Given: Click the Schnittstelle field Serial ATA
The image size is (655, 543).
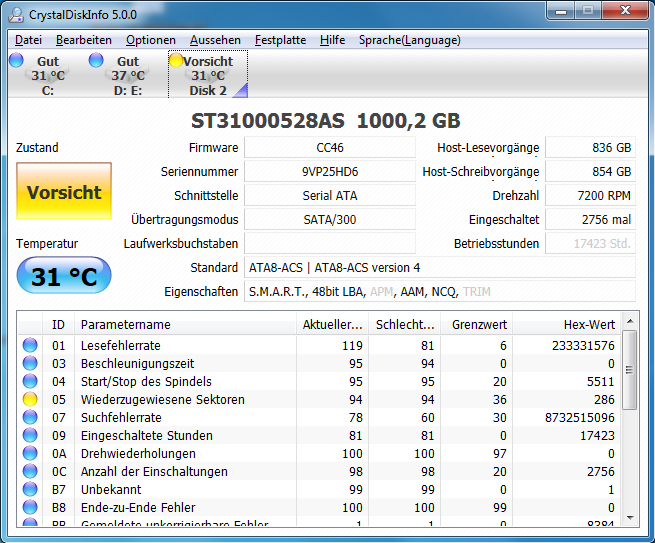Looking at the screenshot, I should click(x=330, y=195).
